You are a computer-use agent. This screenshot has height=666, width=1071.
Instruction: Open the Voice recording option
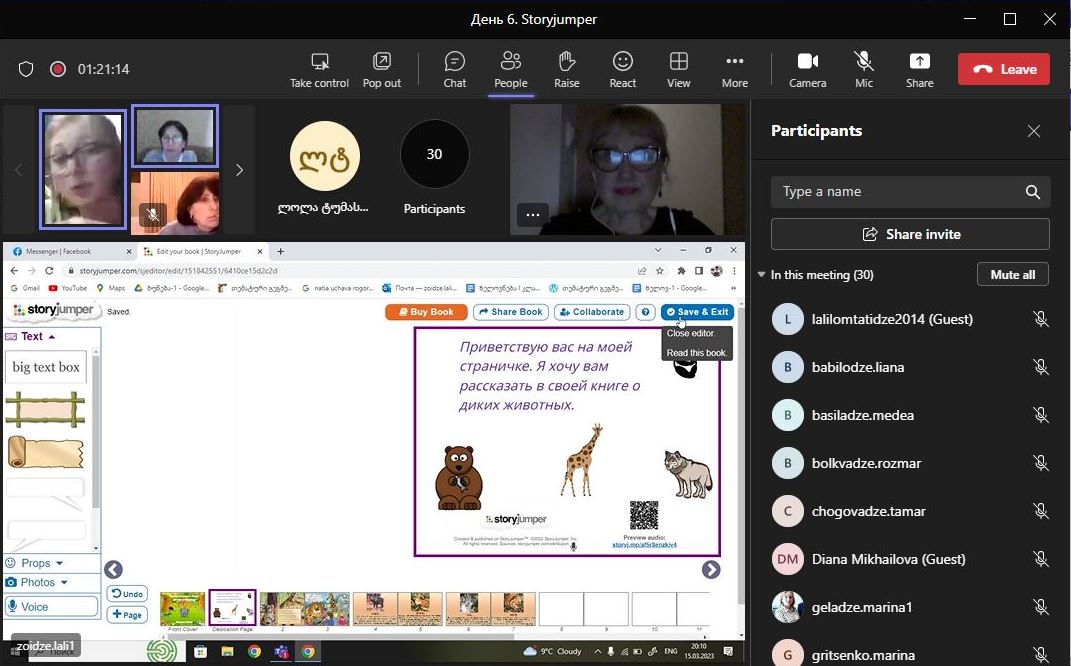tap(51, 607)
